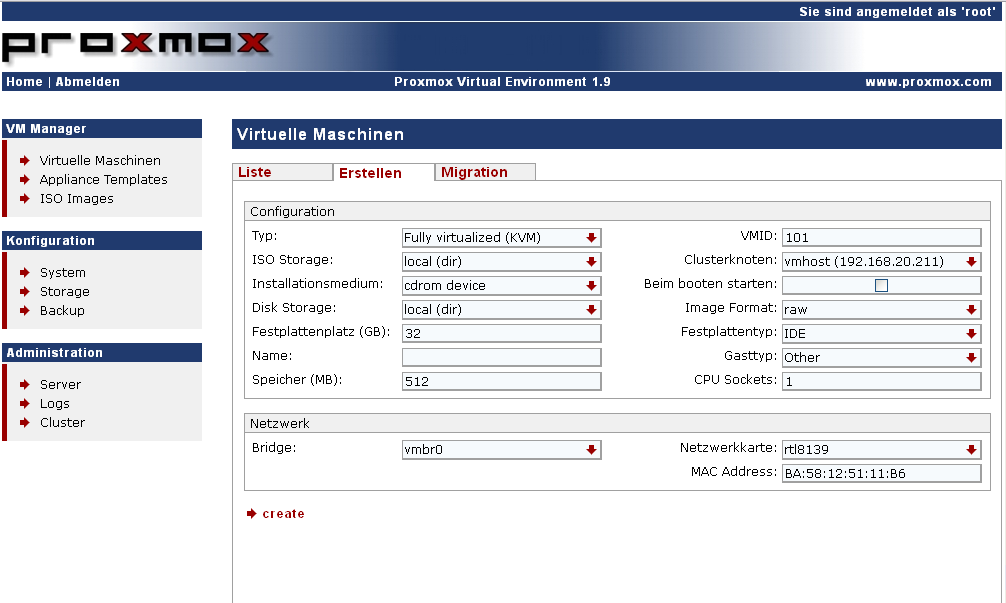
Task: Click arrow icon beside Cluster
Action: tap(25, 423)
